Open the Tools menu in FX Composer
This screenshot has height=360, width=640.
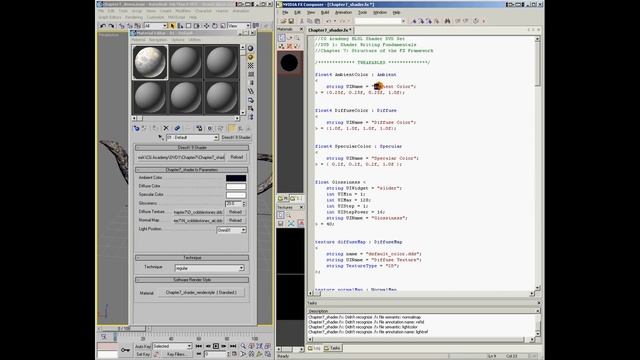tap(362, 13)
